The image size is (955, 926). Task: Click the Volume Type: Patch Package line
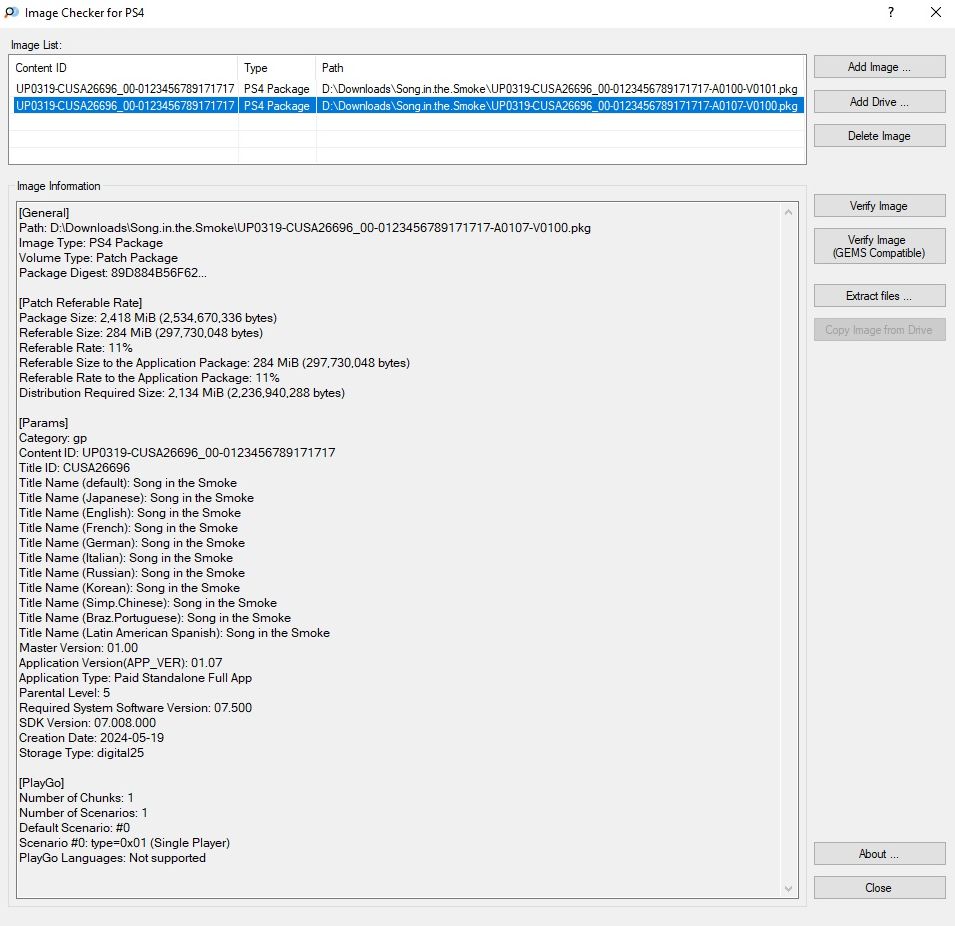pyautogui.click(x=98, y=258)
